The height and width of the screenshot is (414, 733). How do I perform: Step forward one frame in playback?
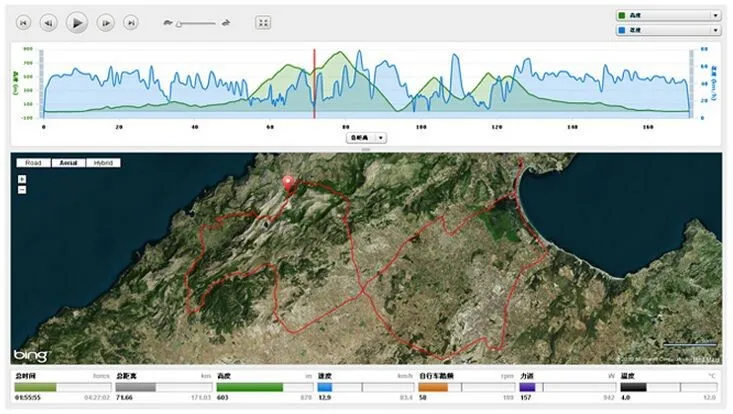[106, 22]
